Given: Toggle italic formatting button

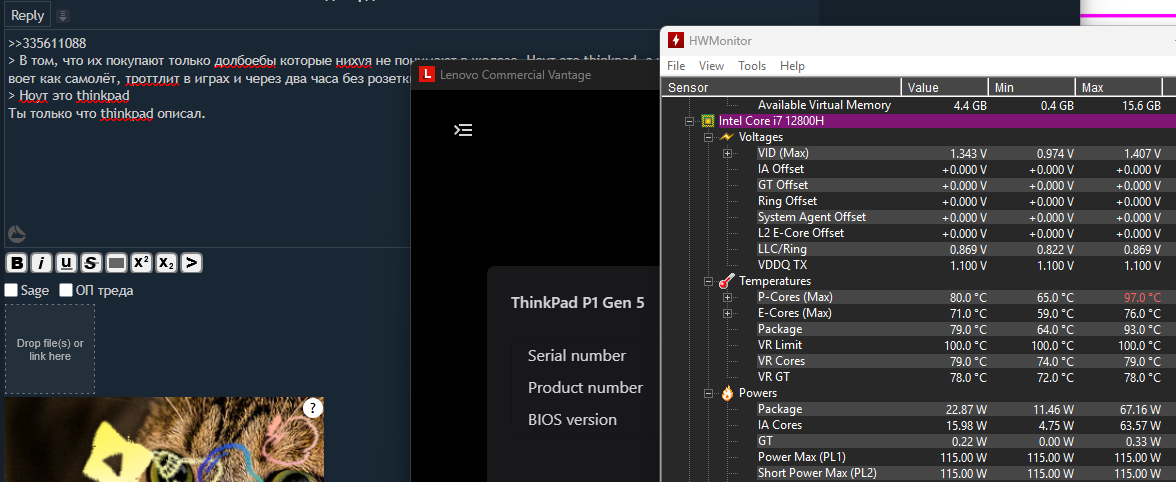Looking at the screenshot, I should tap(41, 262).
